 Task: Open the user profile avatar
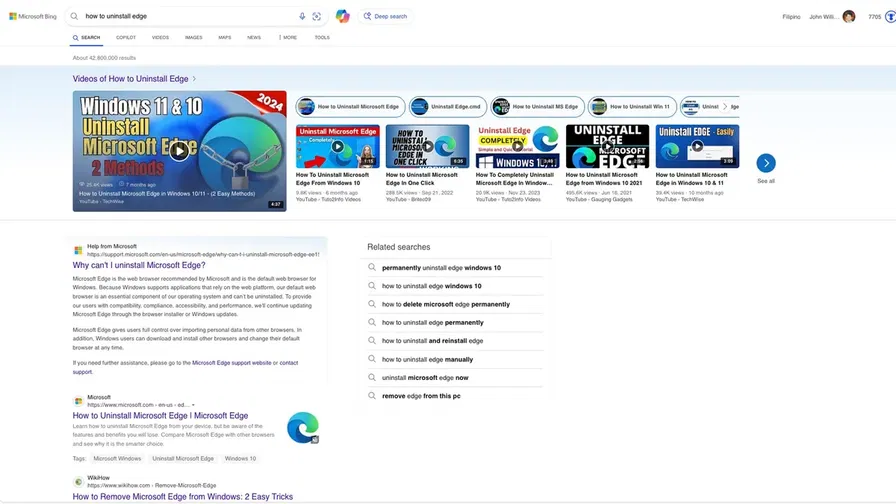849,16
